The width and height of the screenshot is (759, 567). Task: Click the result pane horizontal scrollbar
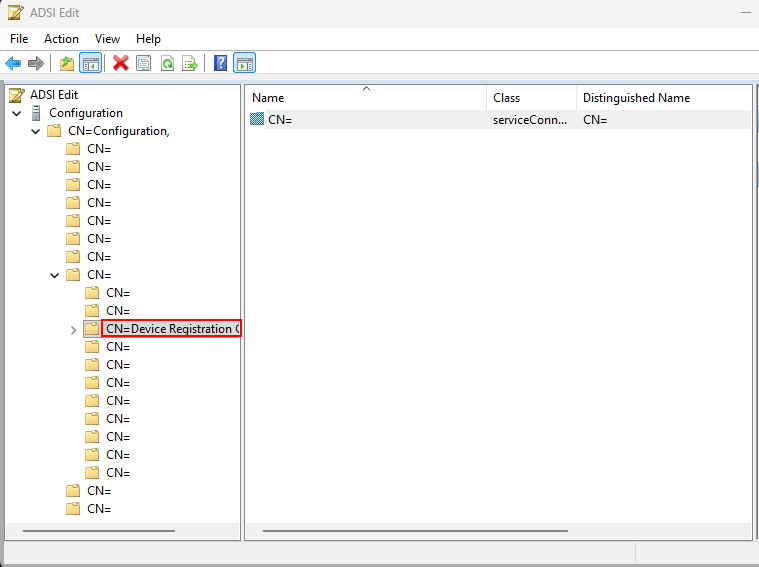click(415, 531)
